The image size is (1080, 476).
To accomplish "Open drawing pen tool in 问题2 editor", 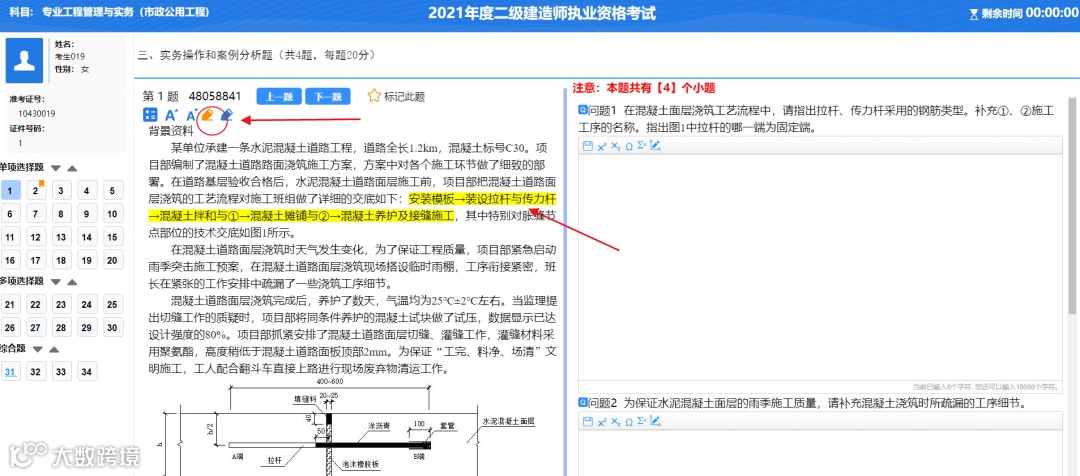I will tap(655, 421).
